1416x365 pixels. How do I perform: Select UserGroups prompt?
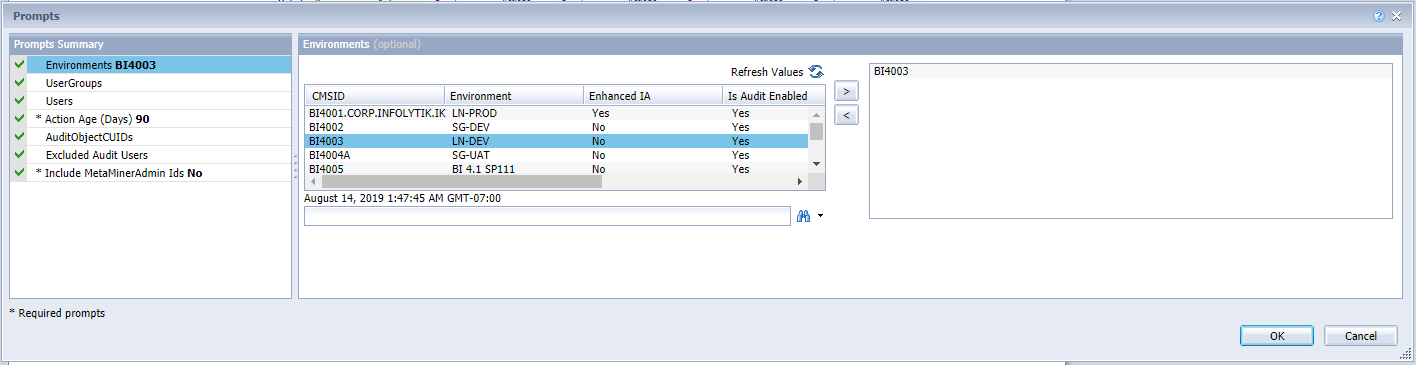tap(151, 83)
